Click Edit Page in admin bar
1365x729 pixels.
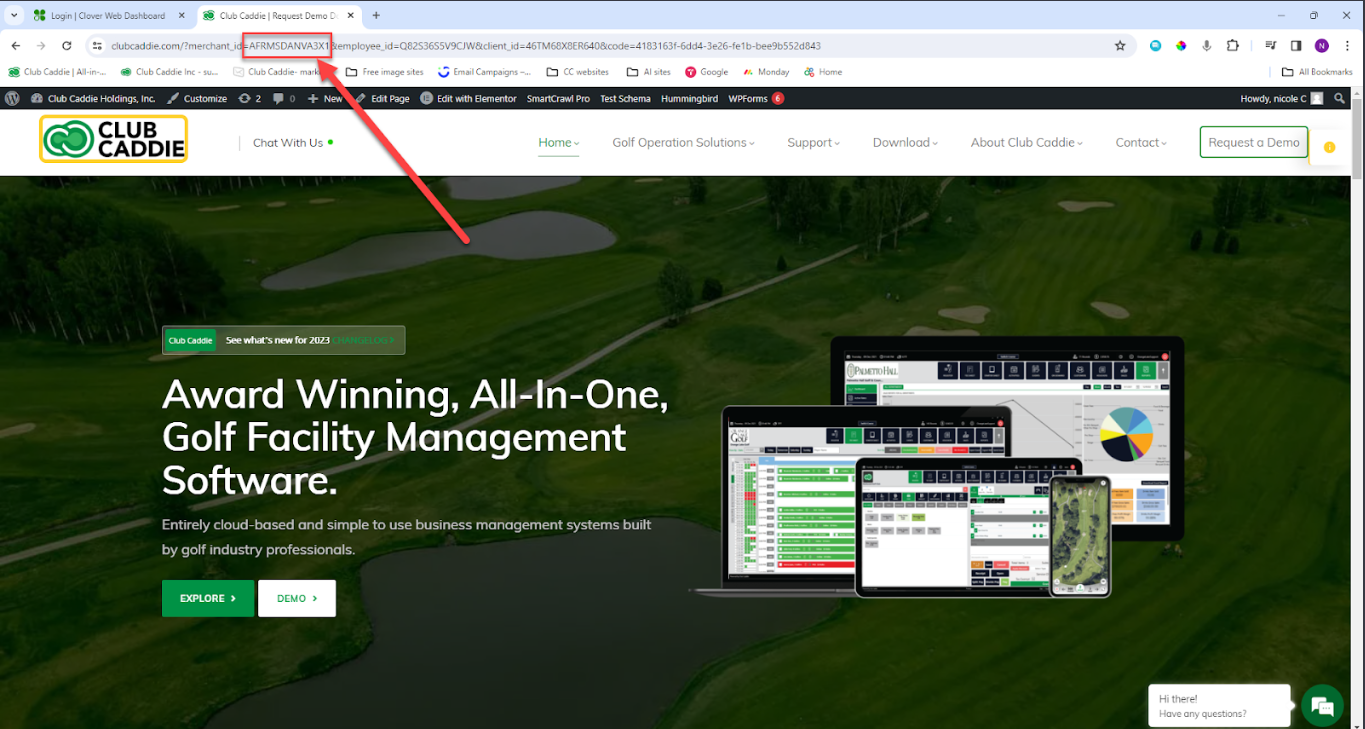click(382, 99)
